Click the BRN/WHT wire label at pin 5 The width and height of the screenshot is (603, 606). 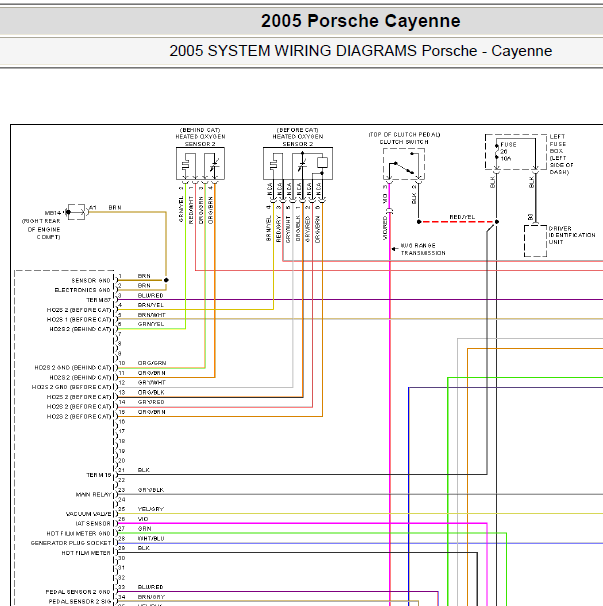pyautogui.click(x=152, y=315)
